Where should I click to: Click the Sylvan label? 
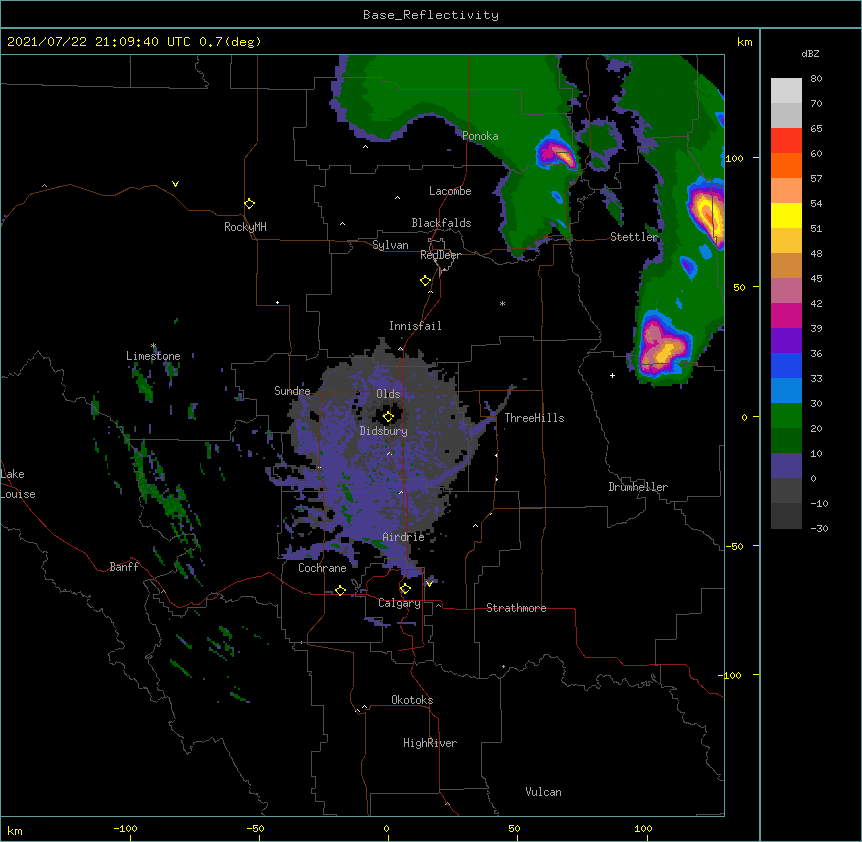pyautogui.click(x=390, y=245)
